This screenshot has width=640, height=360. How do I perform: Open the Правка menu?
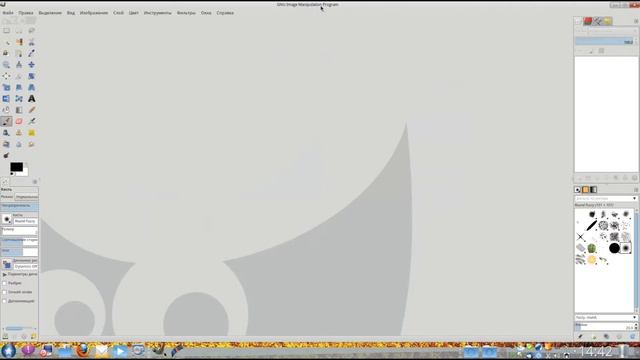pyautogui.click(x=26, y=13)
